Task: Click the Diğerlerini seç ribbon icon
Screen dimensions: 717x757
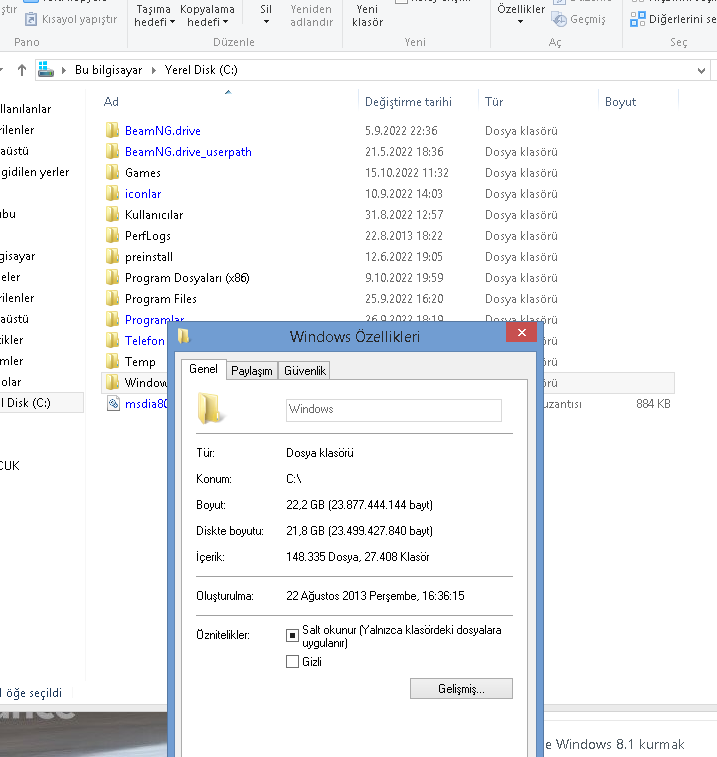Action: [637, 19]
